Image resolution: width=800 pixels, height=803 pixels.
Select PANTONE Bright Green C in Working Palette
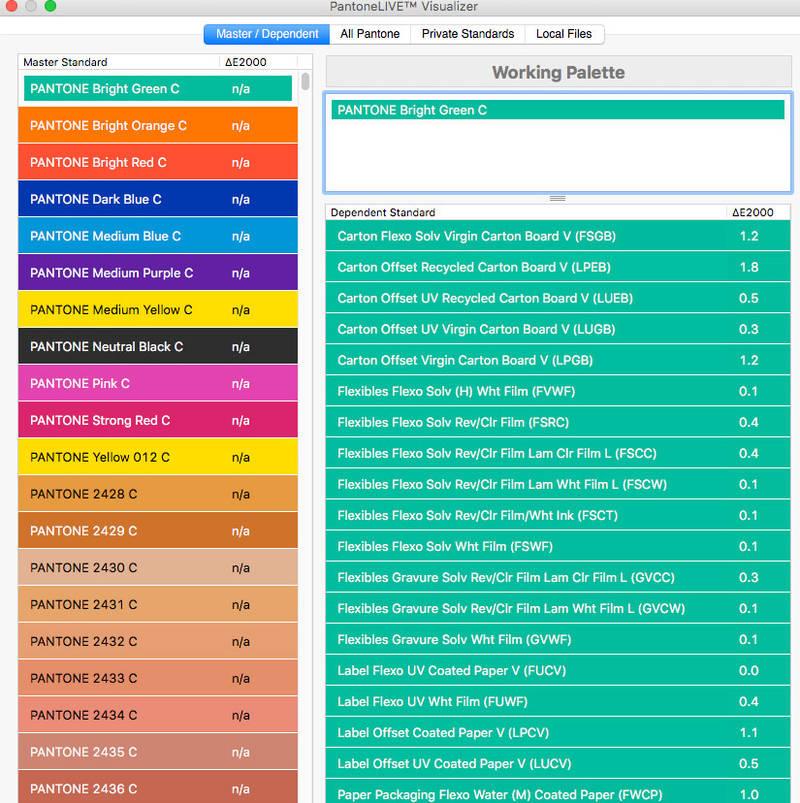558,110
